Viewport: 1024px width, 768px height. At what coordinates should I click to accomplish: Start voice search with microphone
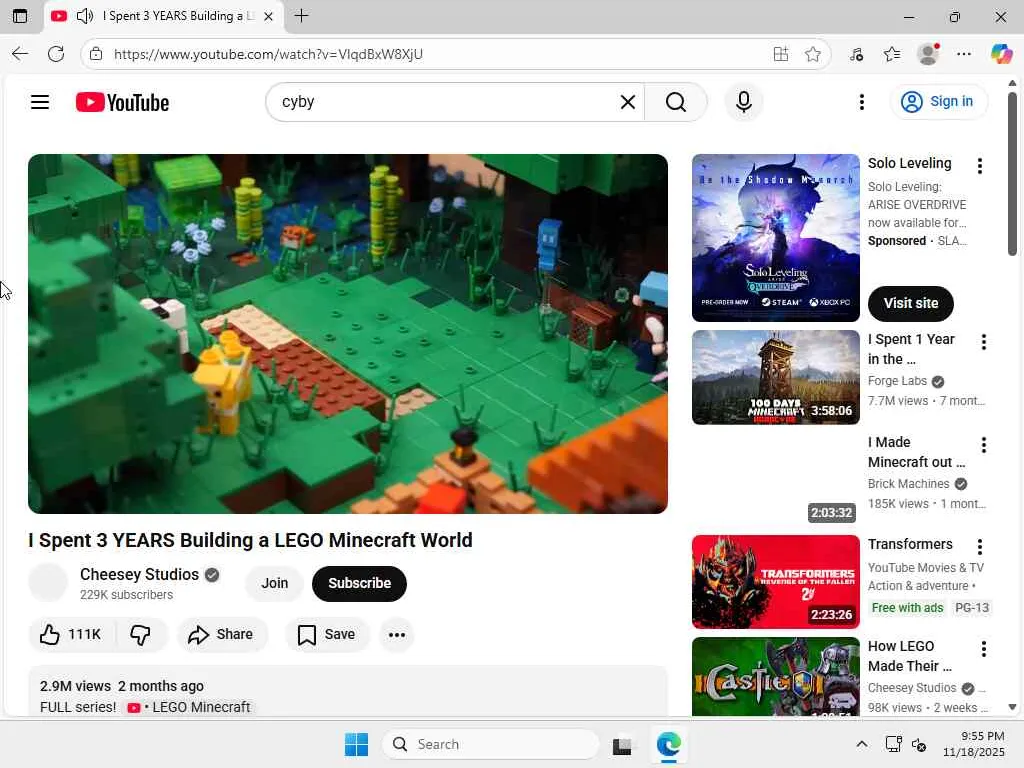point(743,102)
